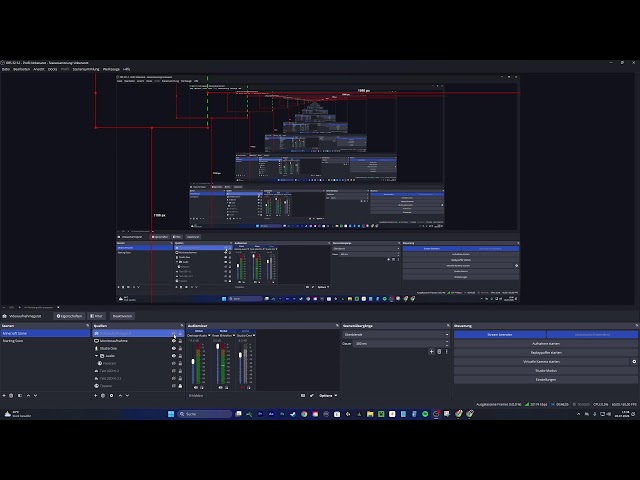The height and width of the screenshot is (480, 640).
Task: Open the Werkzeuge menu
Action: (x=111, y=69)
